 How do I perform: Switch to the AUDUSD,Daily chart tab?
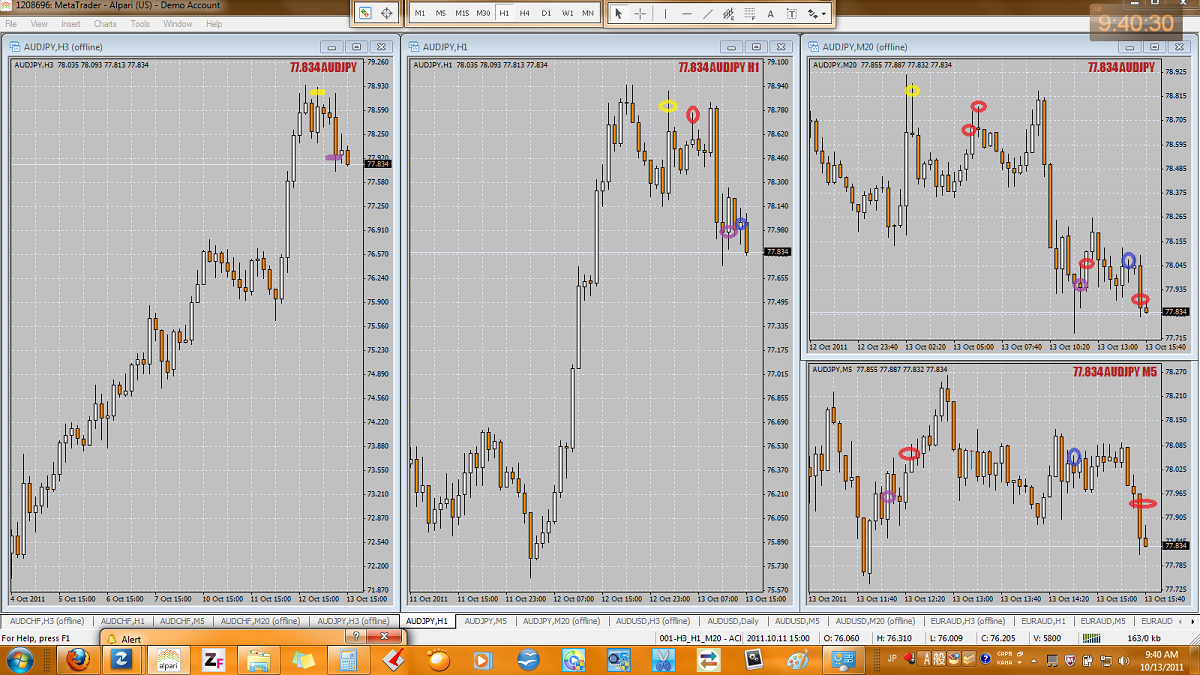733,621
